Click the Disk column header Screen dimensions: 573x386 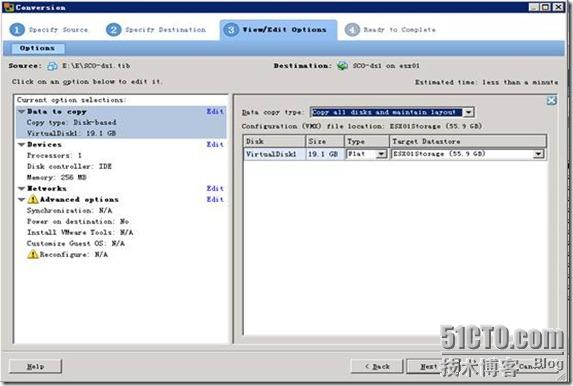(x=274, y=141)
